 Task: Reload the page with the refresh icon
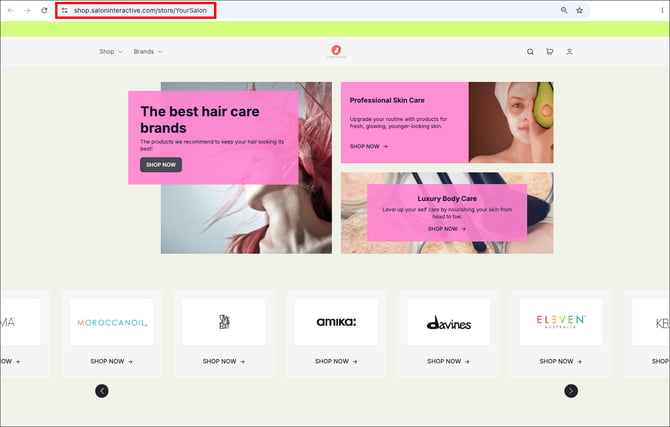pos(44,10)
